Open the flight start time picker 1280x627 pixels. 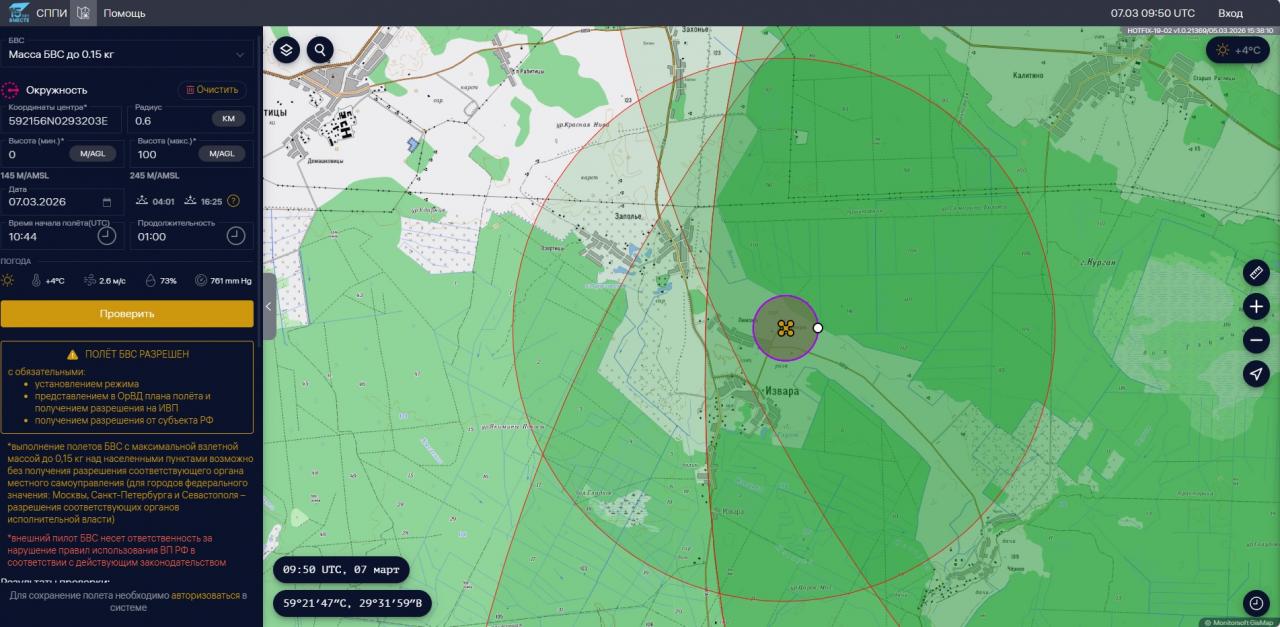coord(106,236)
